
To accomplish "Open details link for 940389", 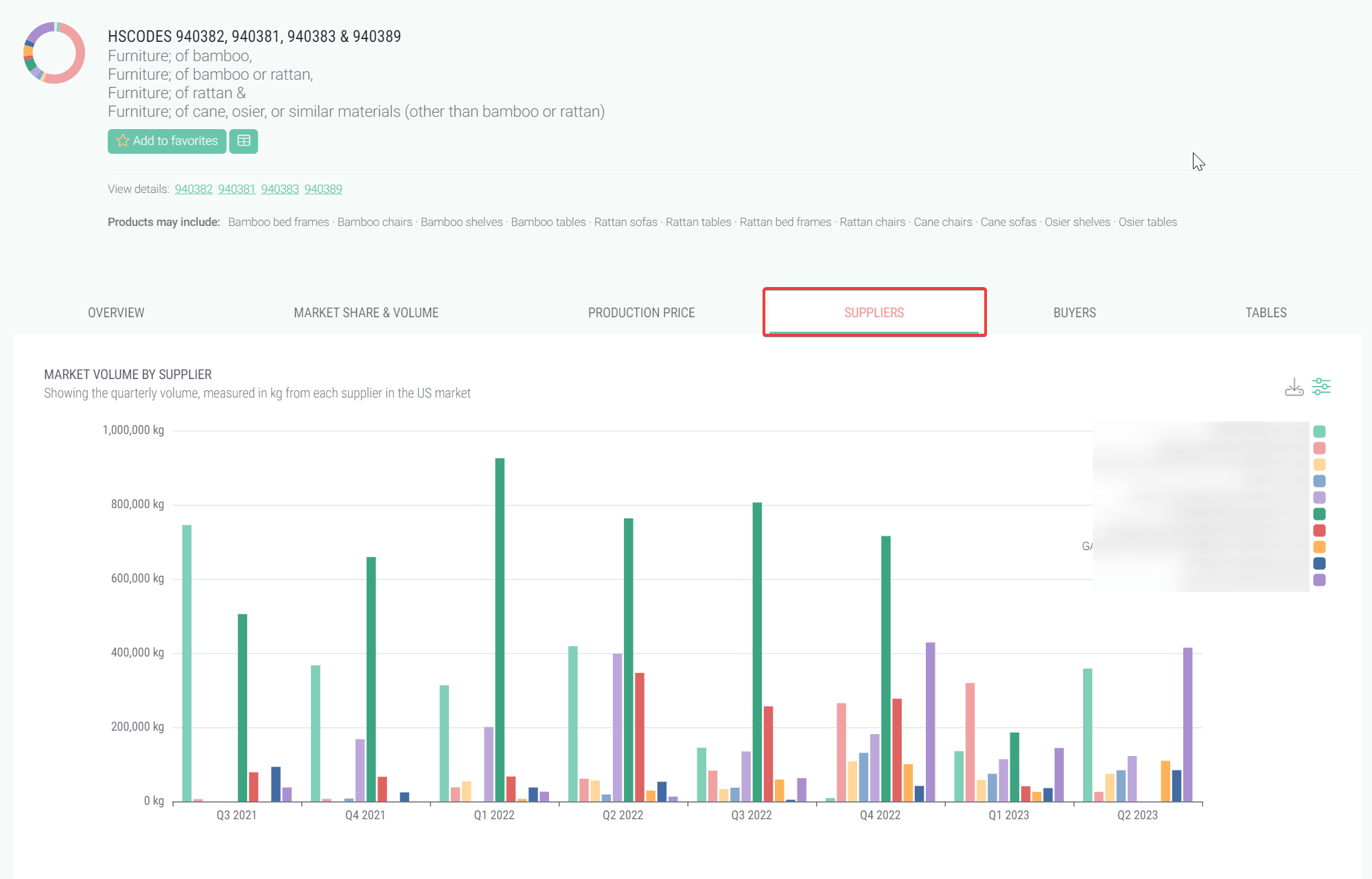I will pyautogui.click(x=323, y=189).
